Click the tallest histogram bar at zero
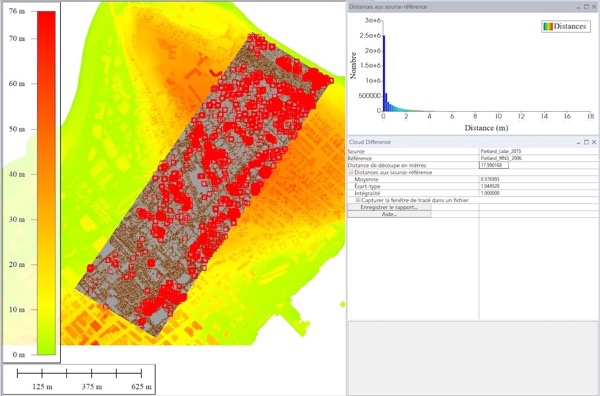The width and height of the screenshot is (600, 396). pos(384,73)
